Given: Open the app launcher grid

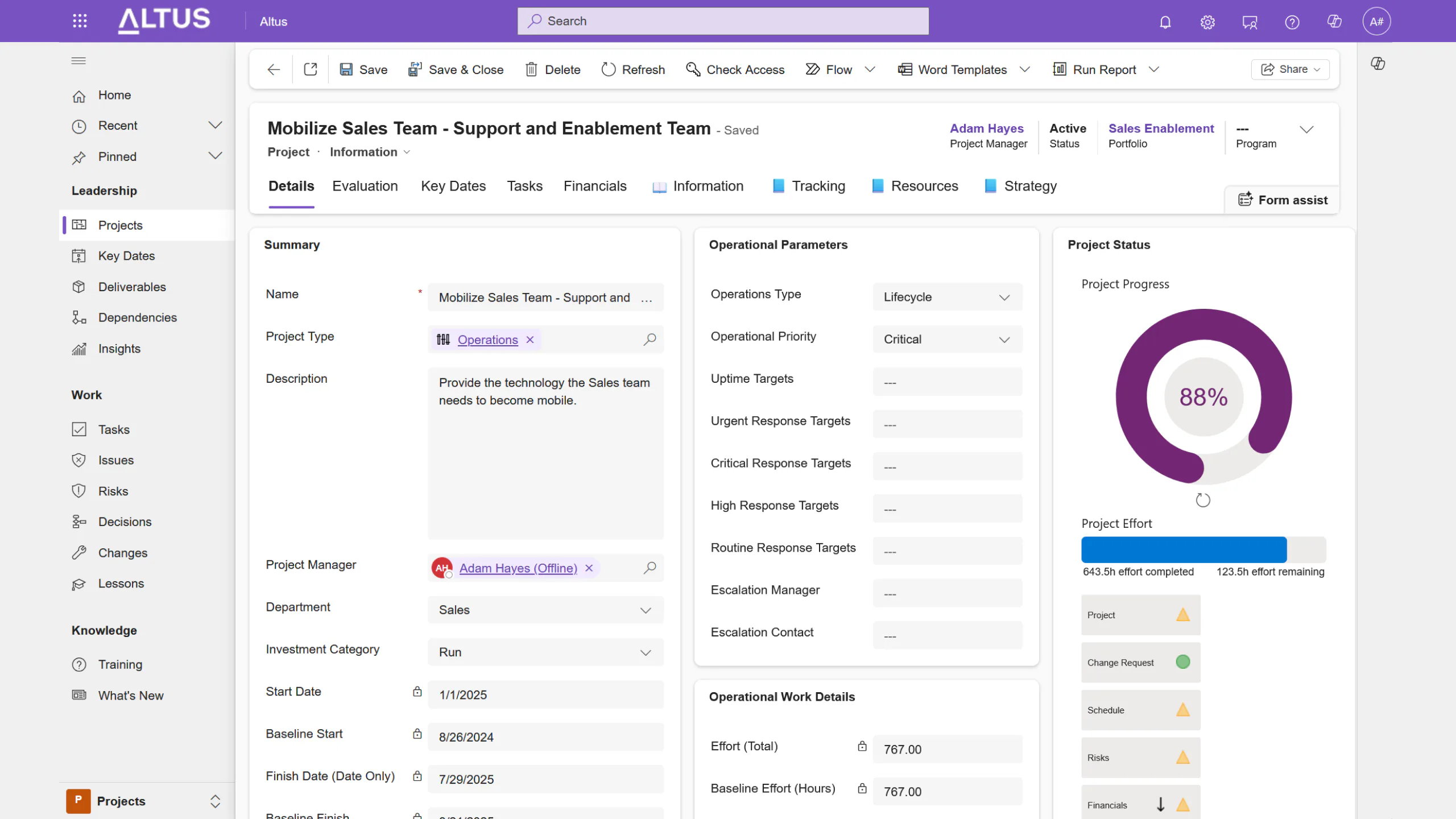Looking at the screenshot, I should click(80, 21).
